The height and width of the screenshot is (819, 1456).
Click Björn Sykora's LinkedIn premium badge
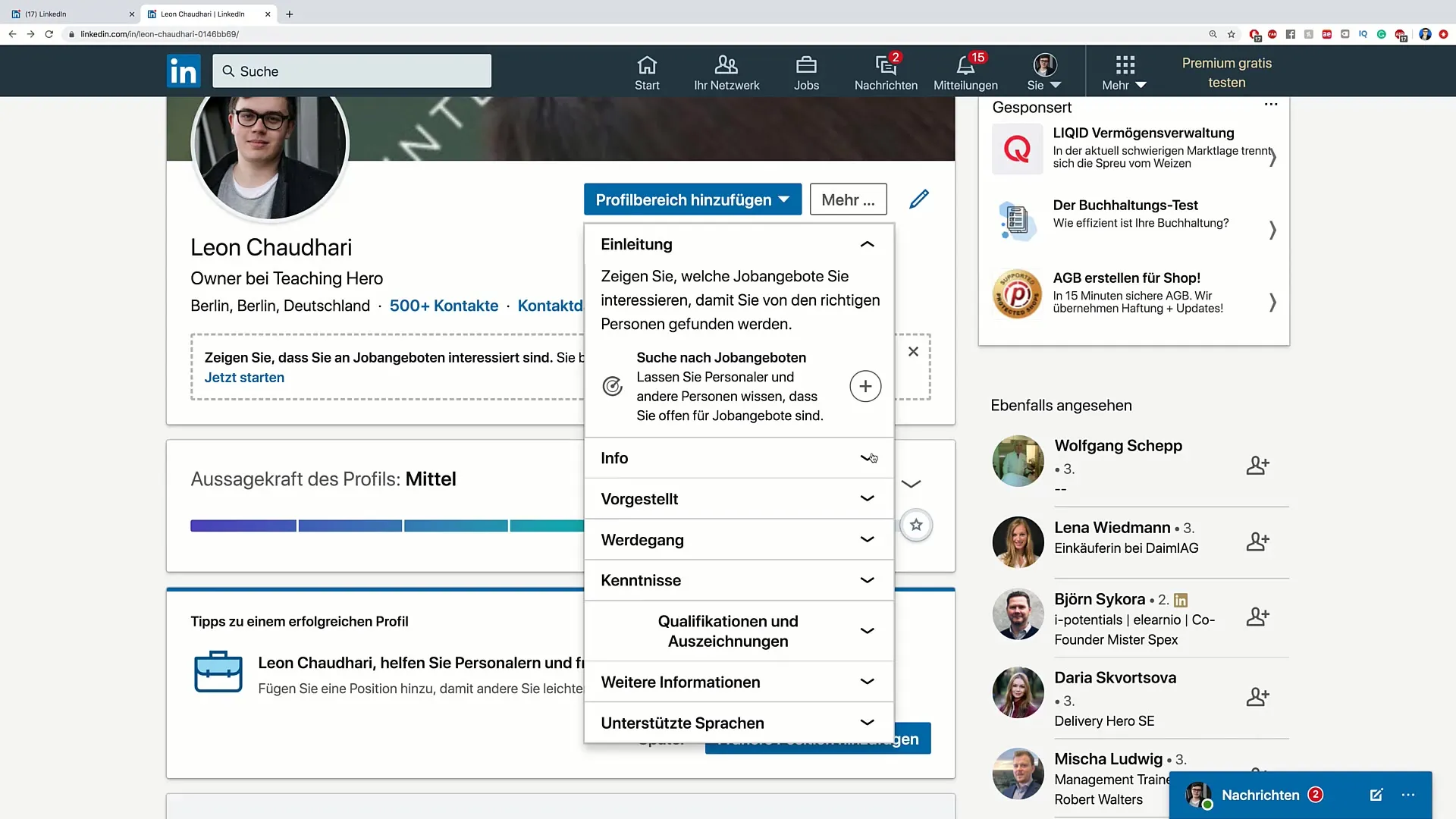1181,601
